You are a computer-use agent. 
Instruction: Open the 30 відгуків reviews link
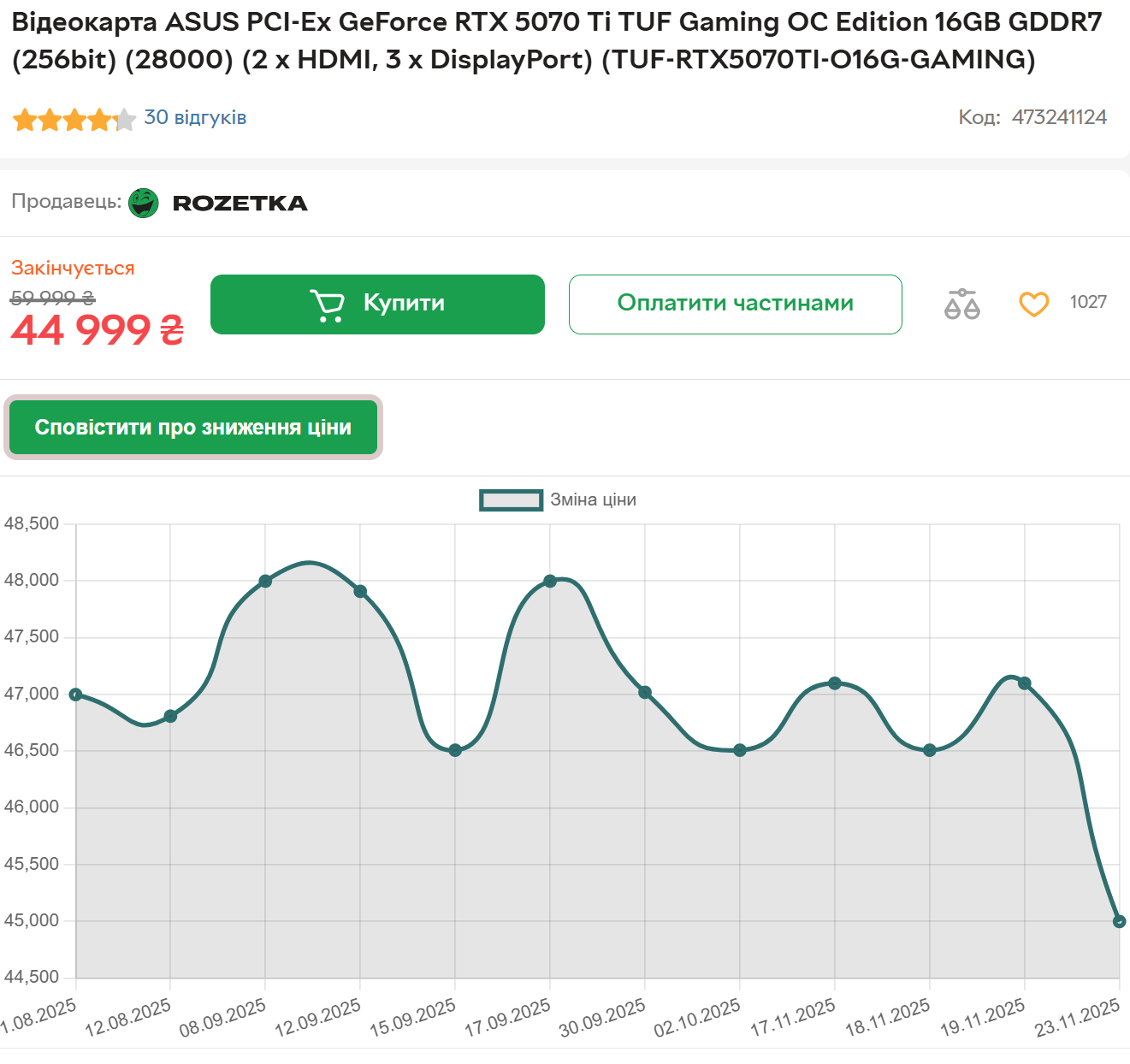(195, 117)
